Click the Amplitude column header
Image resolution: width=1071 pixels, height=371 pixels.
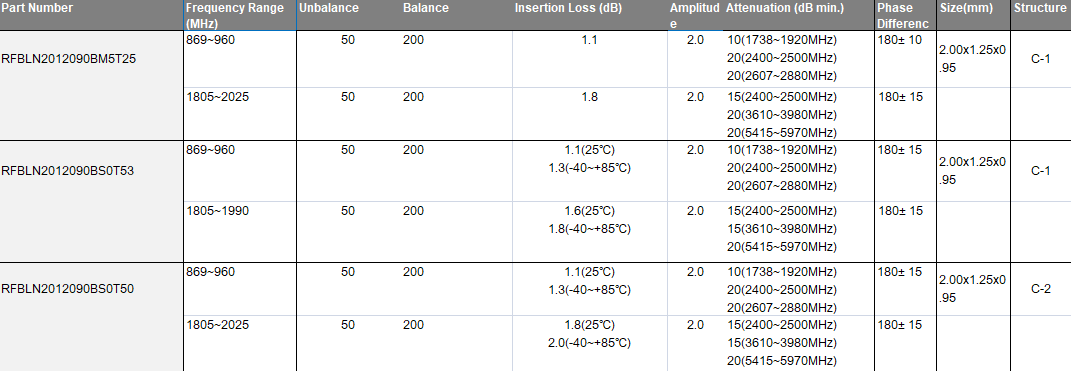(695, 15)
